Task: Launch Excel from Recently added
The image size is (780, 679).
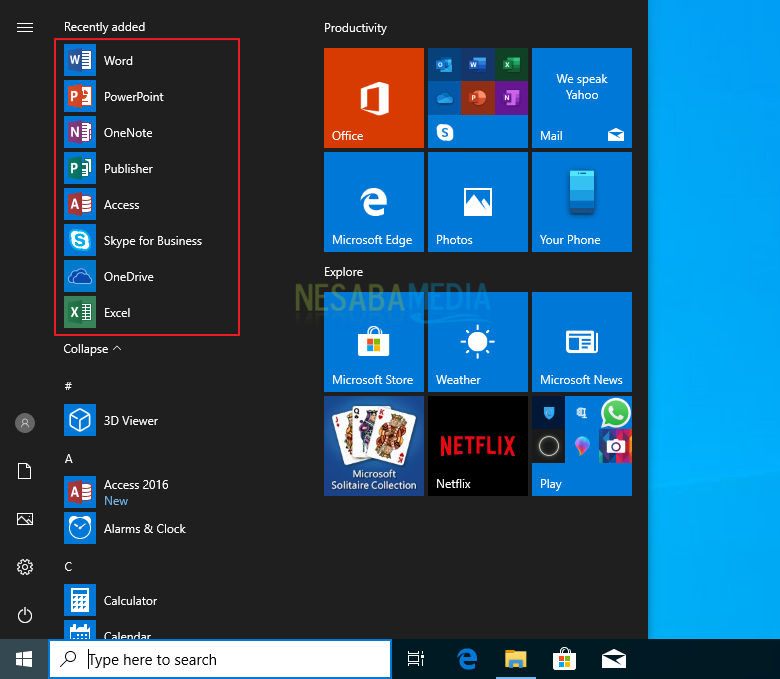Action: pos(147,312)
